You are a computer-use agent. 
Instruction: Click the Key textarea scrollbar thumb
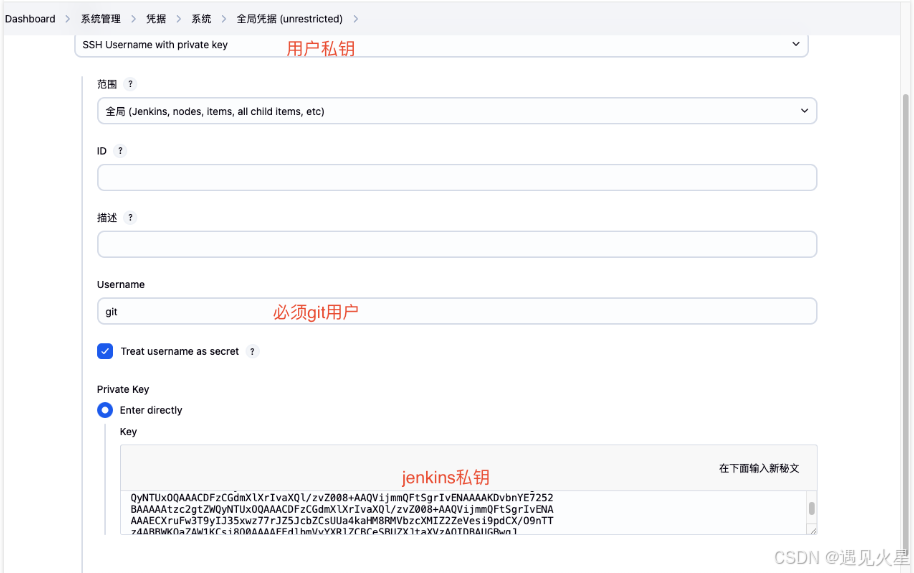[811, 508]
